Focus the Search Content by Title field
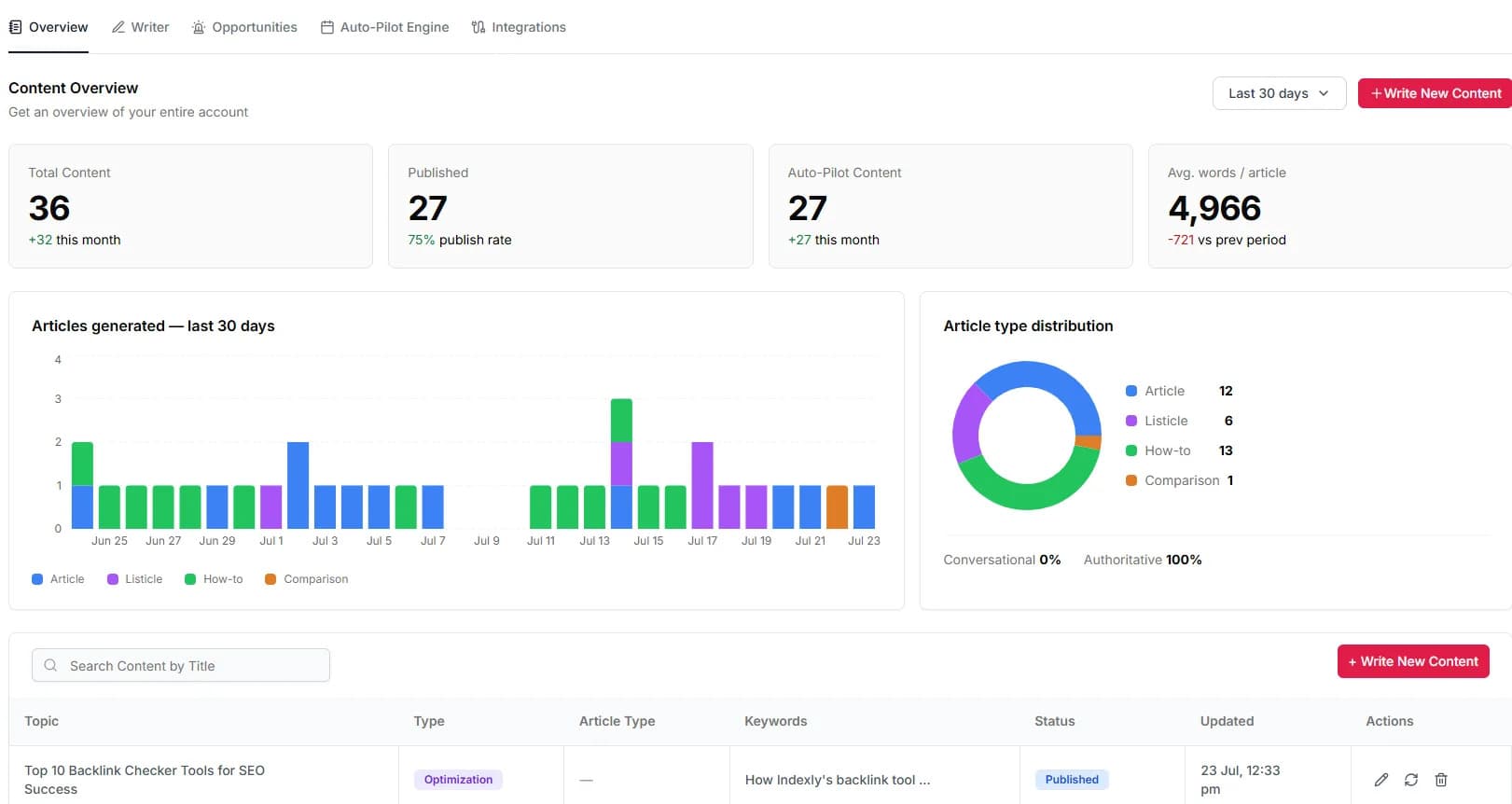 [x=181, y=665]
